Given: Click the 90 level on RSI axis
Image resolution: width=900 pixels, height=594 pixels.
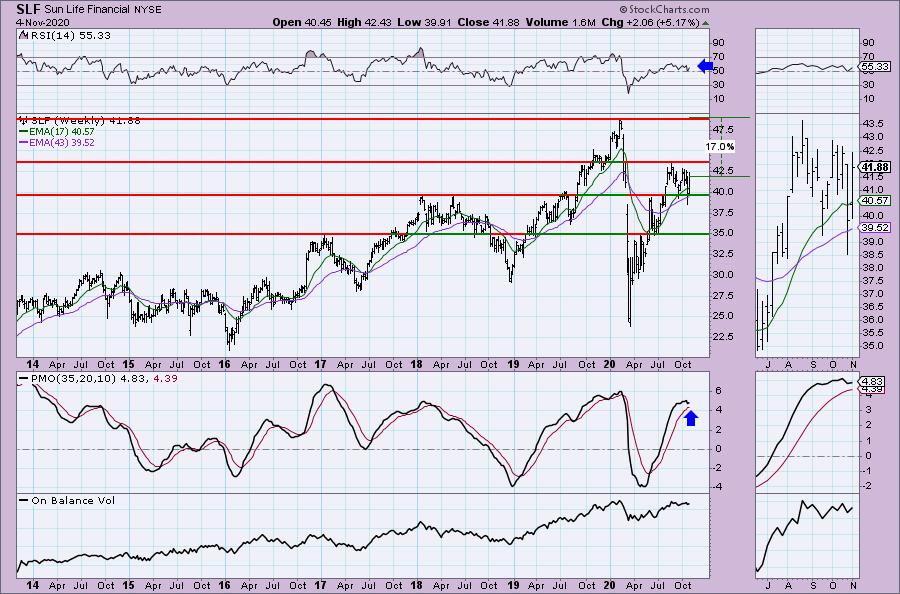Looking at the screenshot, I should [719, 42].
